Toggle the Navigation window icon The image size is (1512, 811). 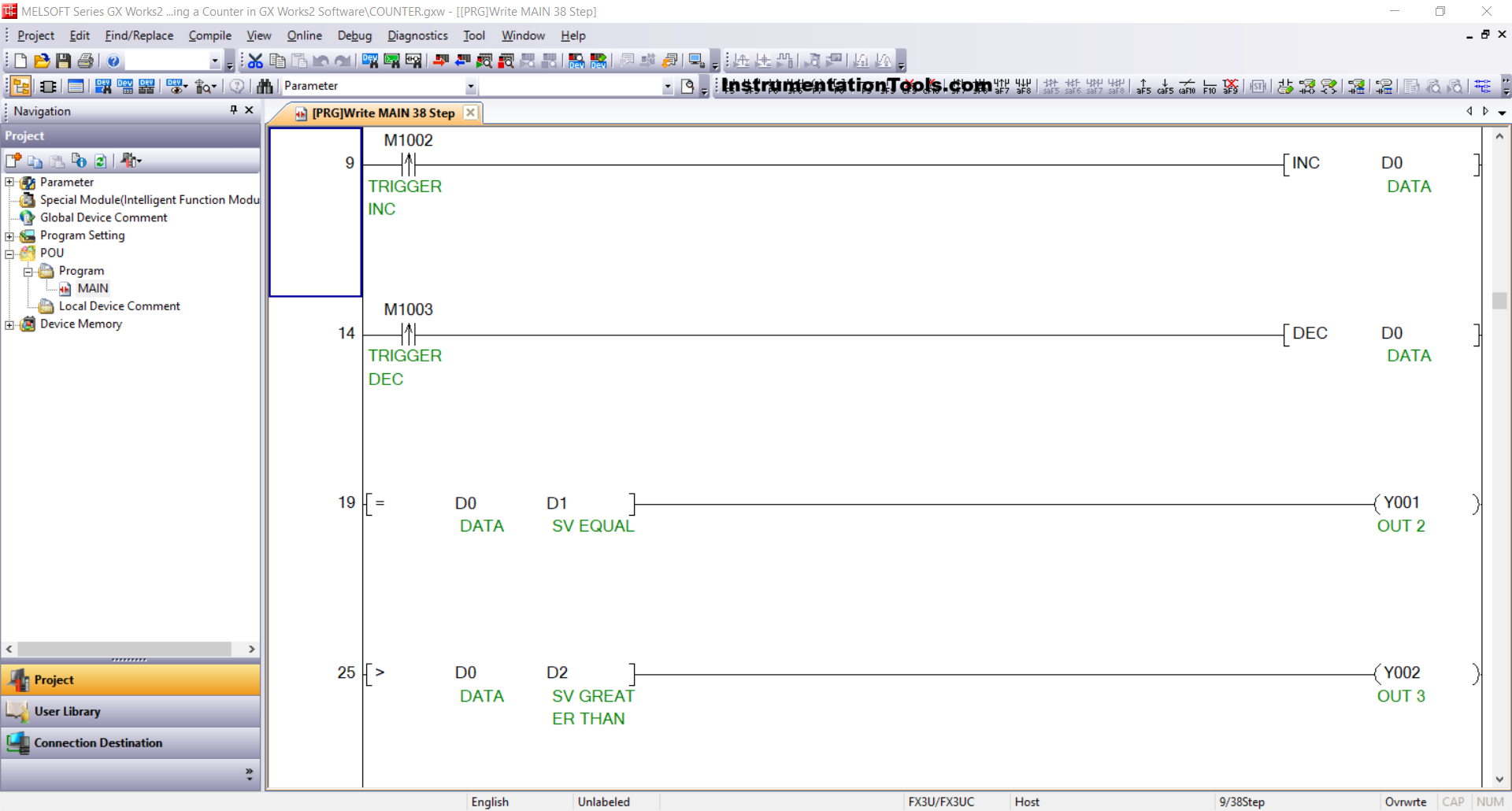[x=21, y=86]
